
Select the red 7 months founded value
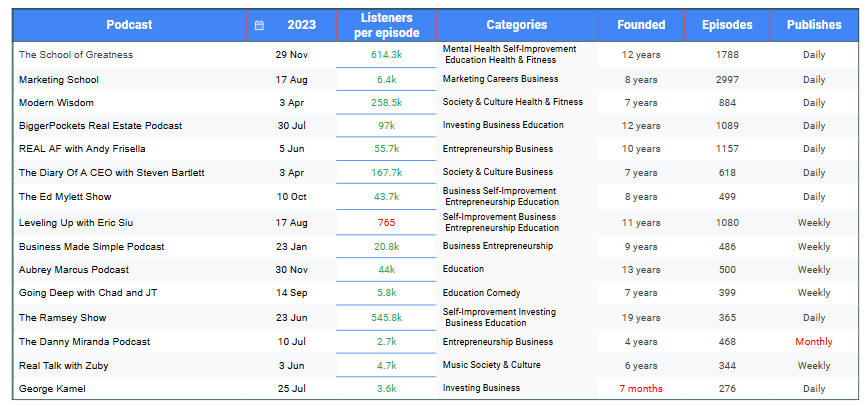[641, 389]
